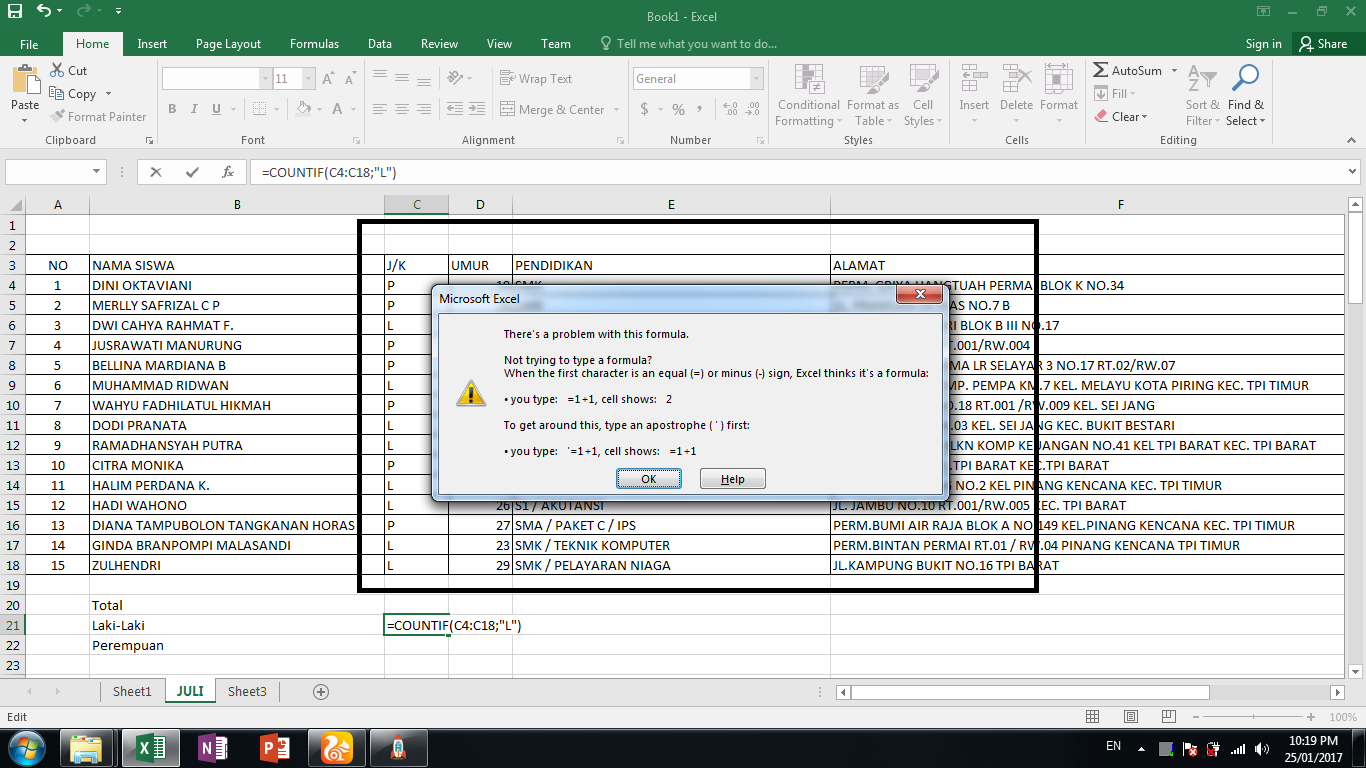The image size is (1366, 768).
Task: Click the zoom out minus button
Action: point(1198,717)
